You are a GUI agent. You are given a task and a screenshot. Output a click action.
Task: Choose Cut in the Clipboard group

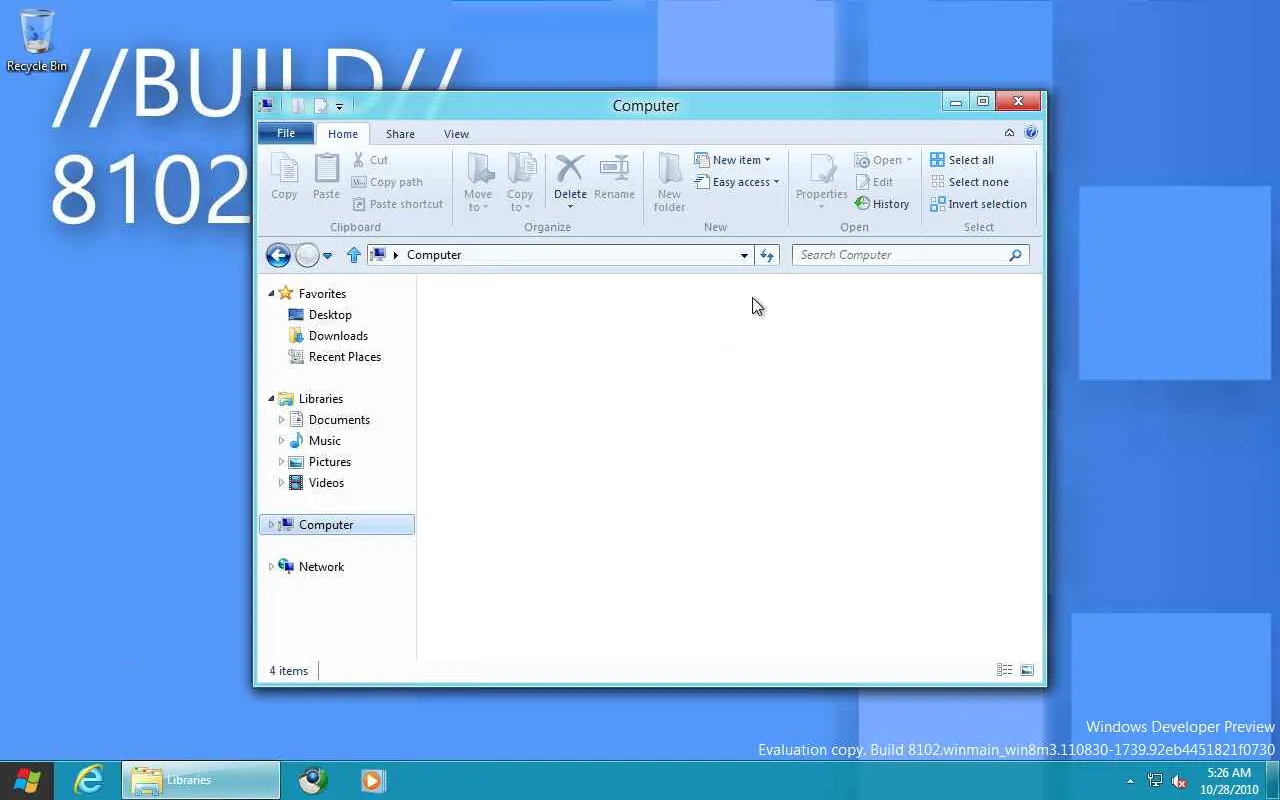point(370,160)
